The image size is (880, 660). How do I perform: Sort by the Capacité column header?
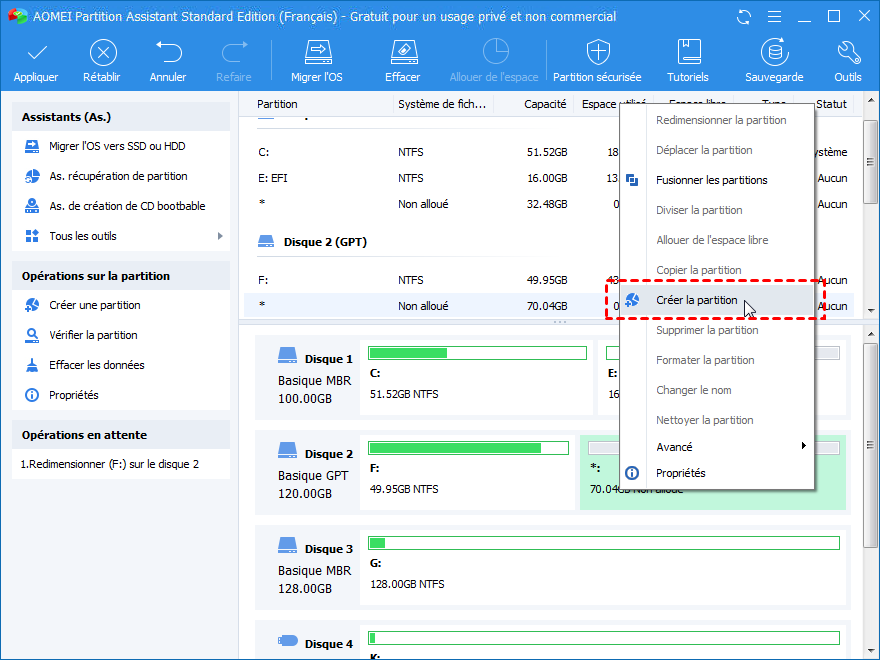[x=545, y=104]
